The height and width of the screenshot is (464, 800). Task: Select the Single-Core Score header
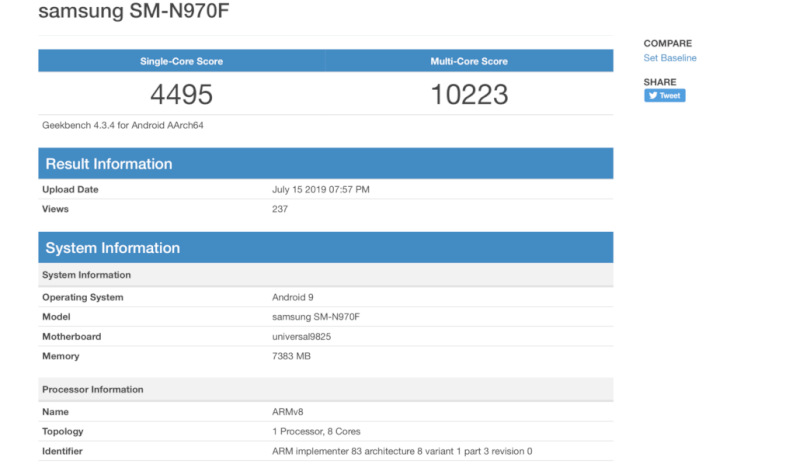coord(181,61)
